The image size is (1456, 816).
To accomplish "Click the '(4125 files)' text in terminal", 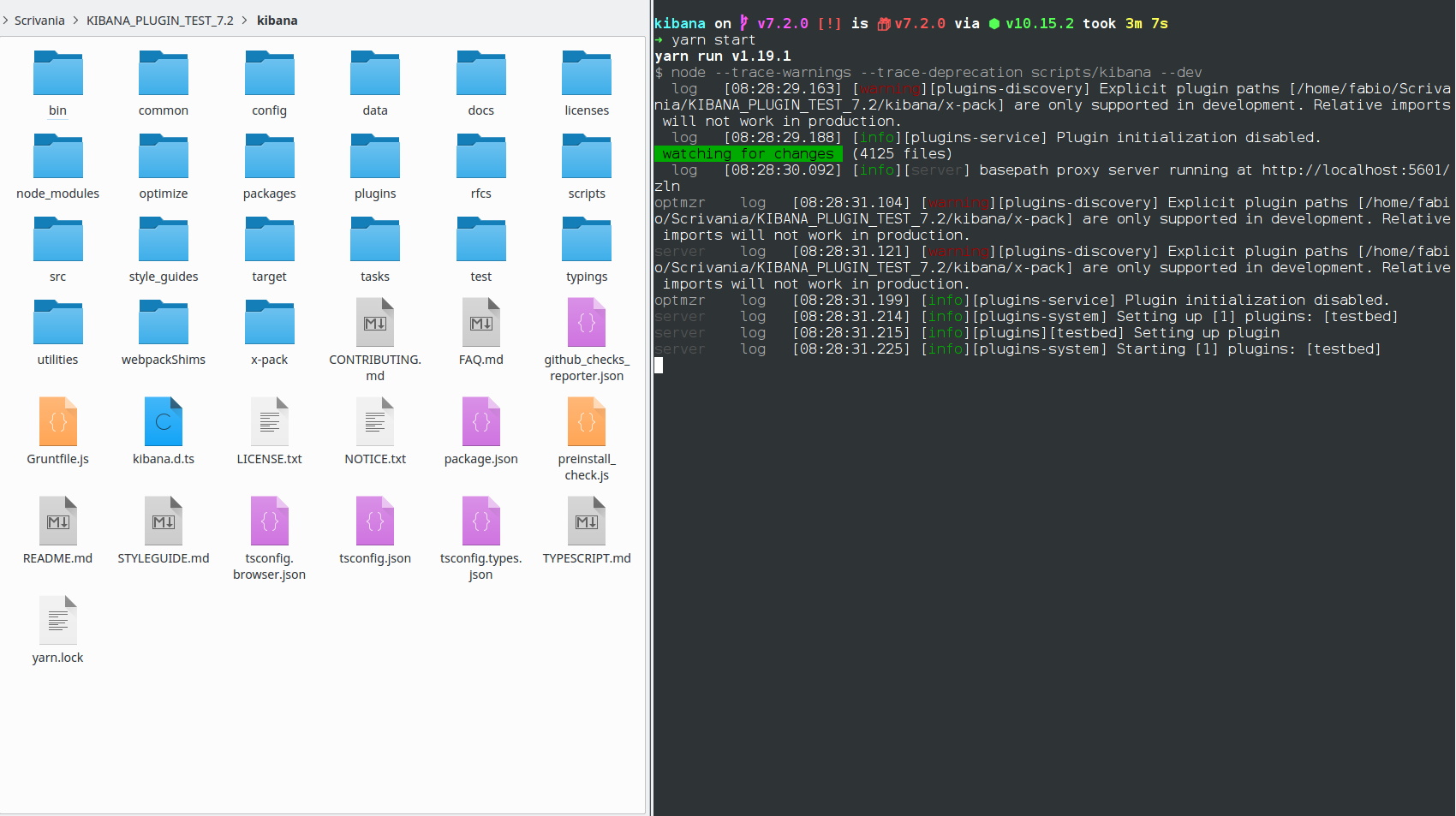I will coord(903,154).
